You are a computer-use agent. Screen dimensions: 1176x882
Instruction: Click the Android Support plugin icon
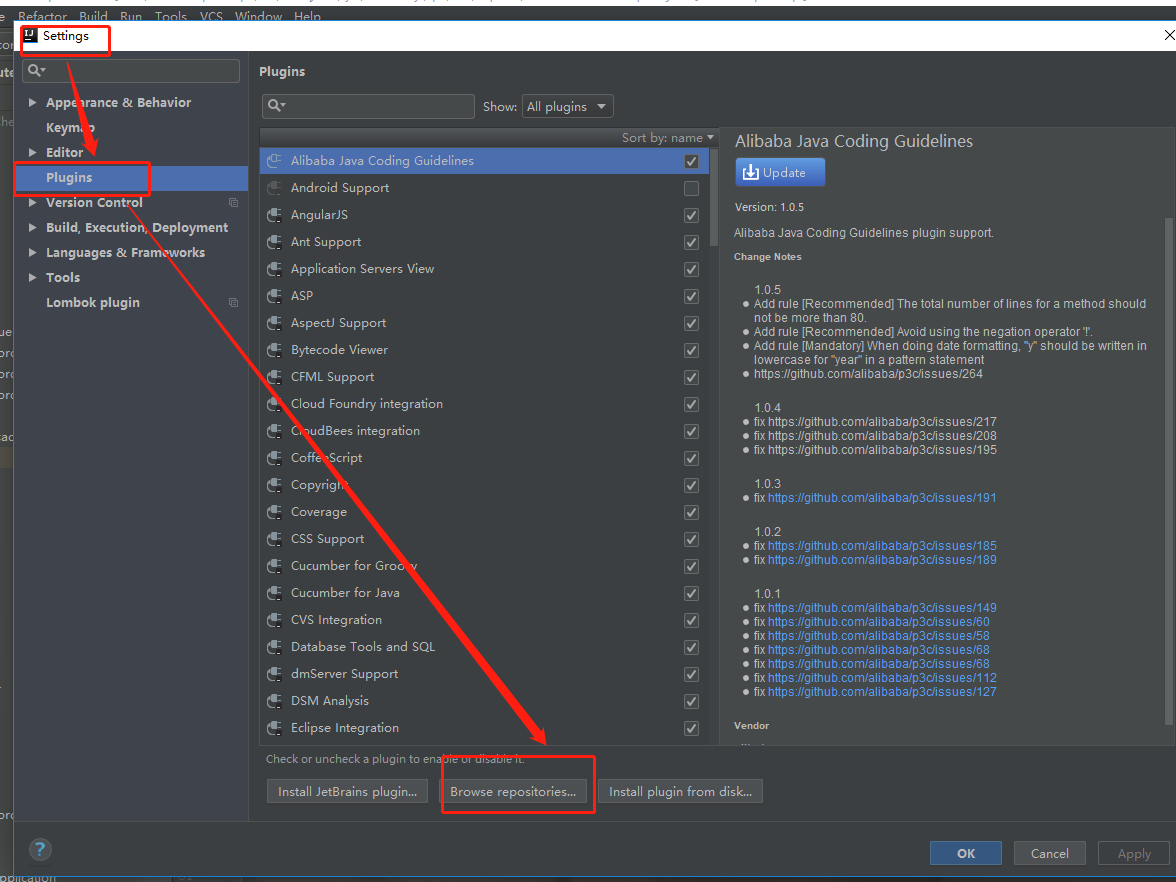[274, 188]
